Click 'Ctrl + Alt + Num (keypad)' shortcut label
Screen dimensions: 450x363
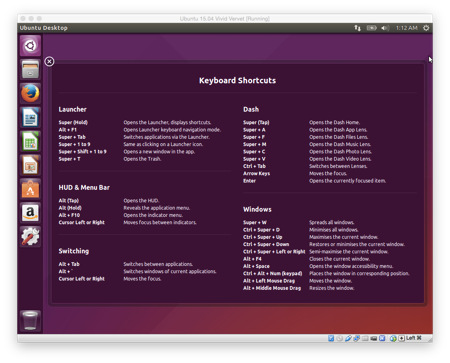coord(273,273)
